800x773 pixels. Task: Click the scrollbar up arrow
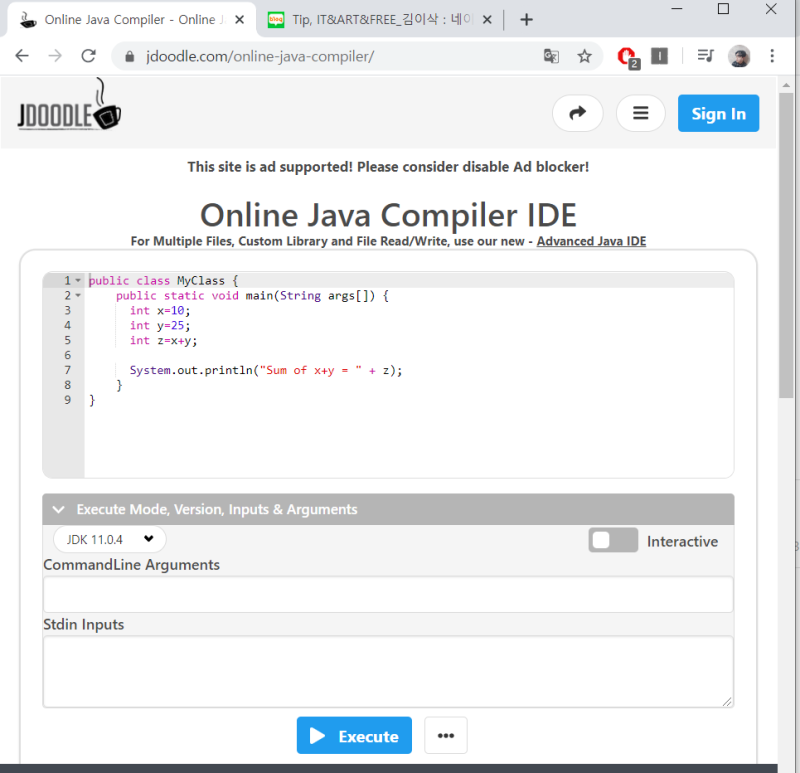(786, 85)
